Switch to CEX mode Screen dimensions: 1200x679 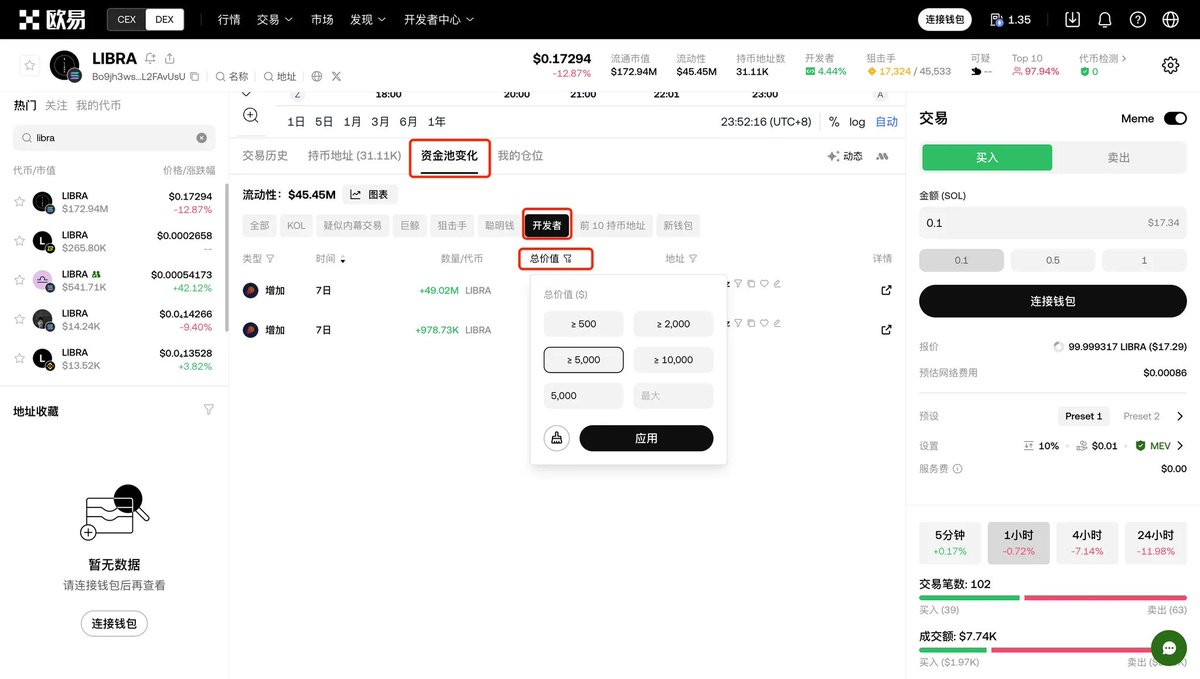[x=126, y=19]
